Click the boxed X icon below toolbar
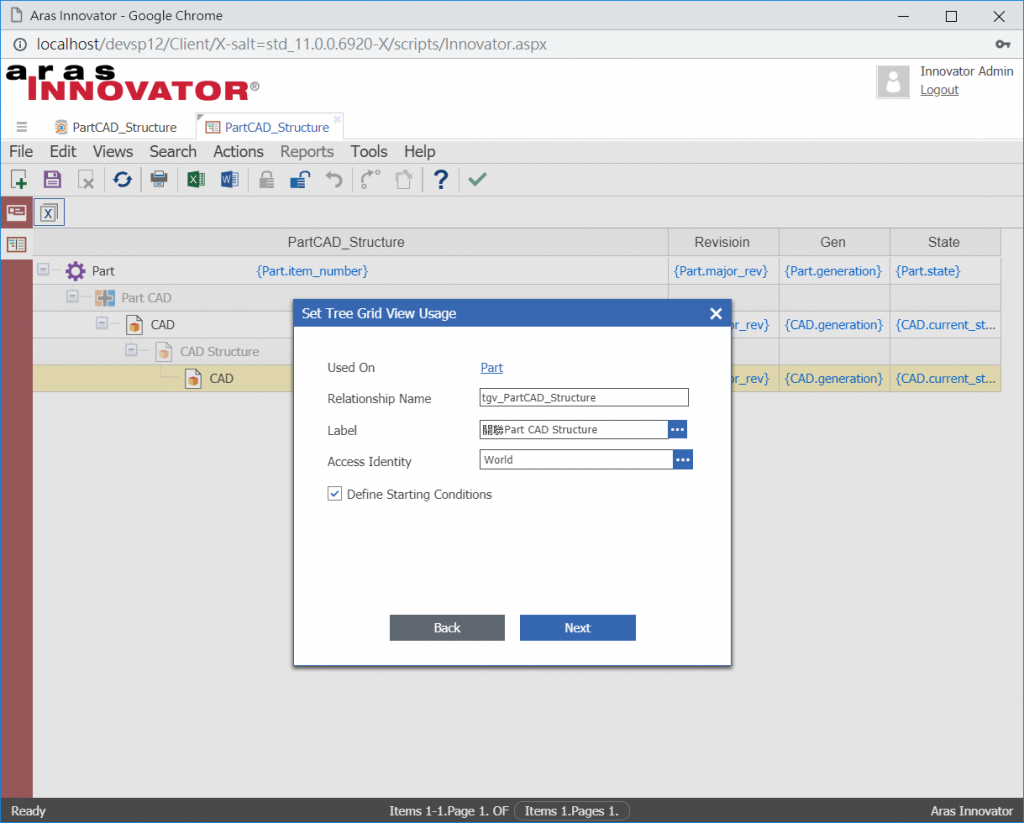 (x=49, y=212)
